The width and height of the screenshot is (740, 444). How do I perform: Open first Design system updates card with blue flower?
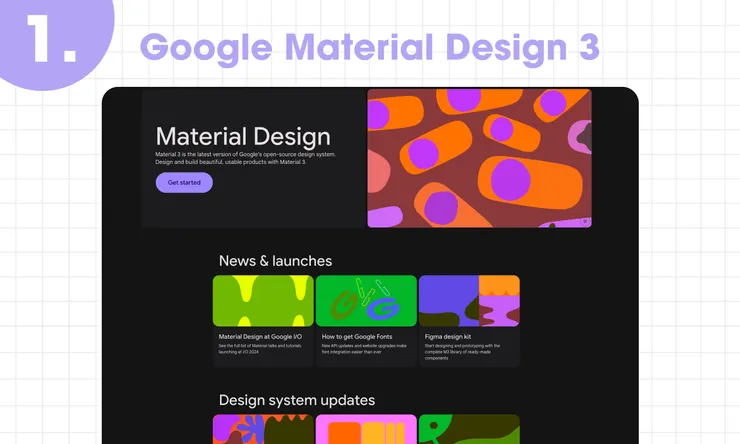263,429
